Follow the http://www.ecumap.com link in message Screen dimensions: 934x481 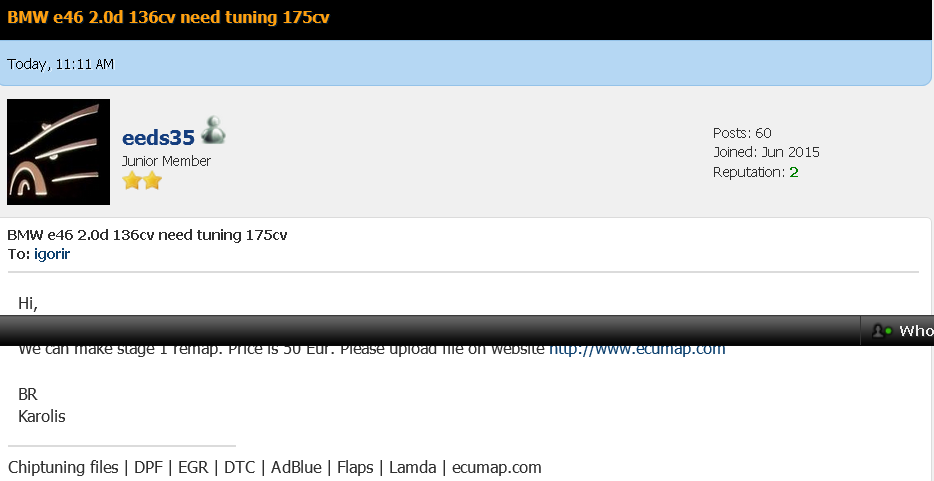[637, 349]
